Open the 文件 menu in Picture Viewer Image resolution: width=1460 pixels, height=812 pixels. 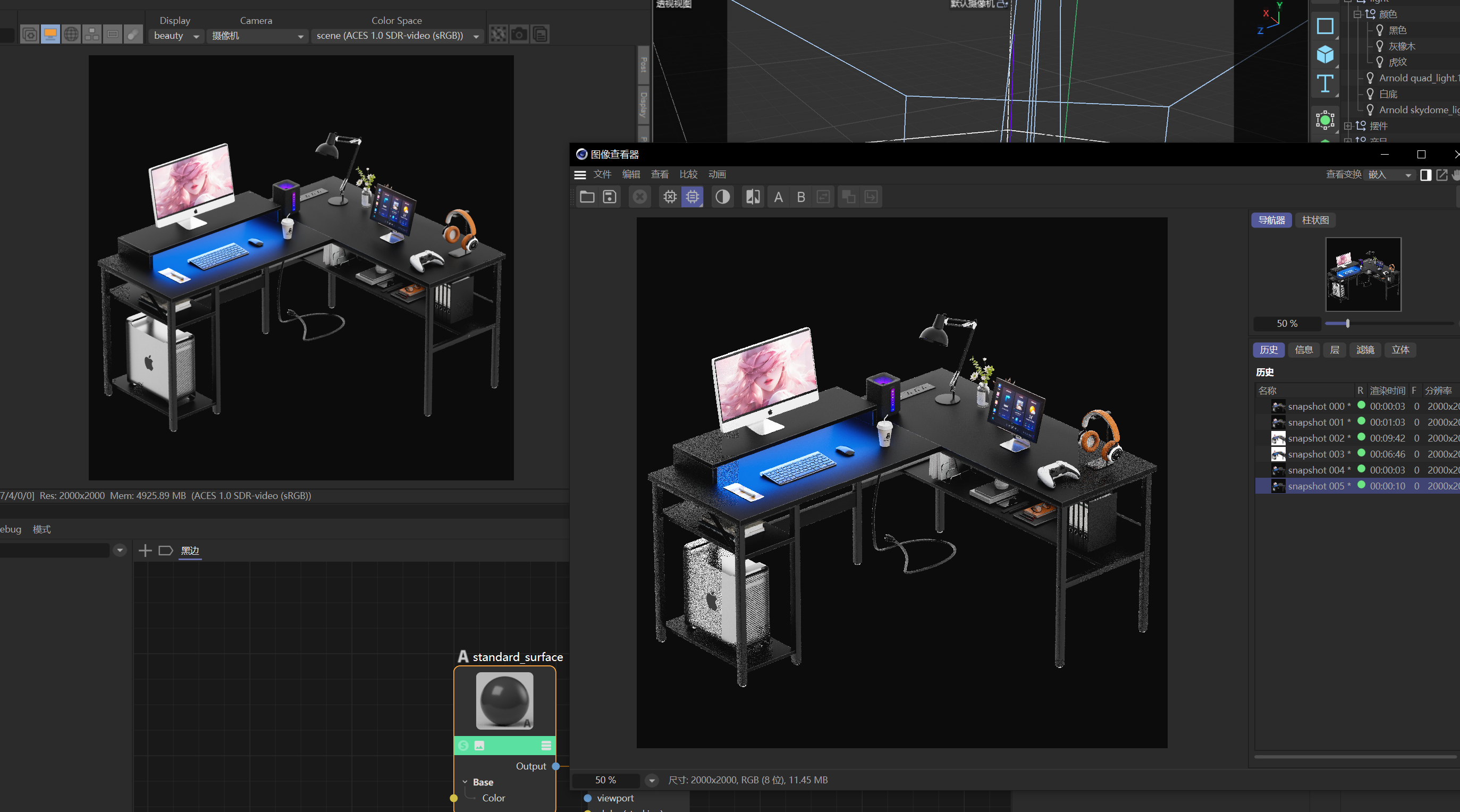click(602, 174)
